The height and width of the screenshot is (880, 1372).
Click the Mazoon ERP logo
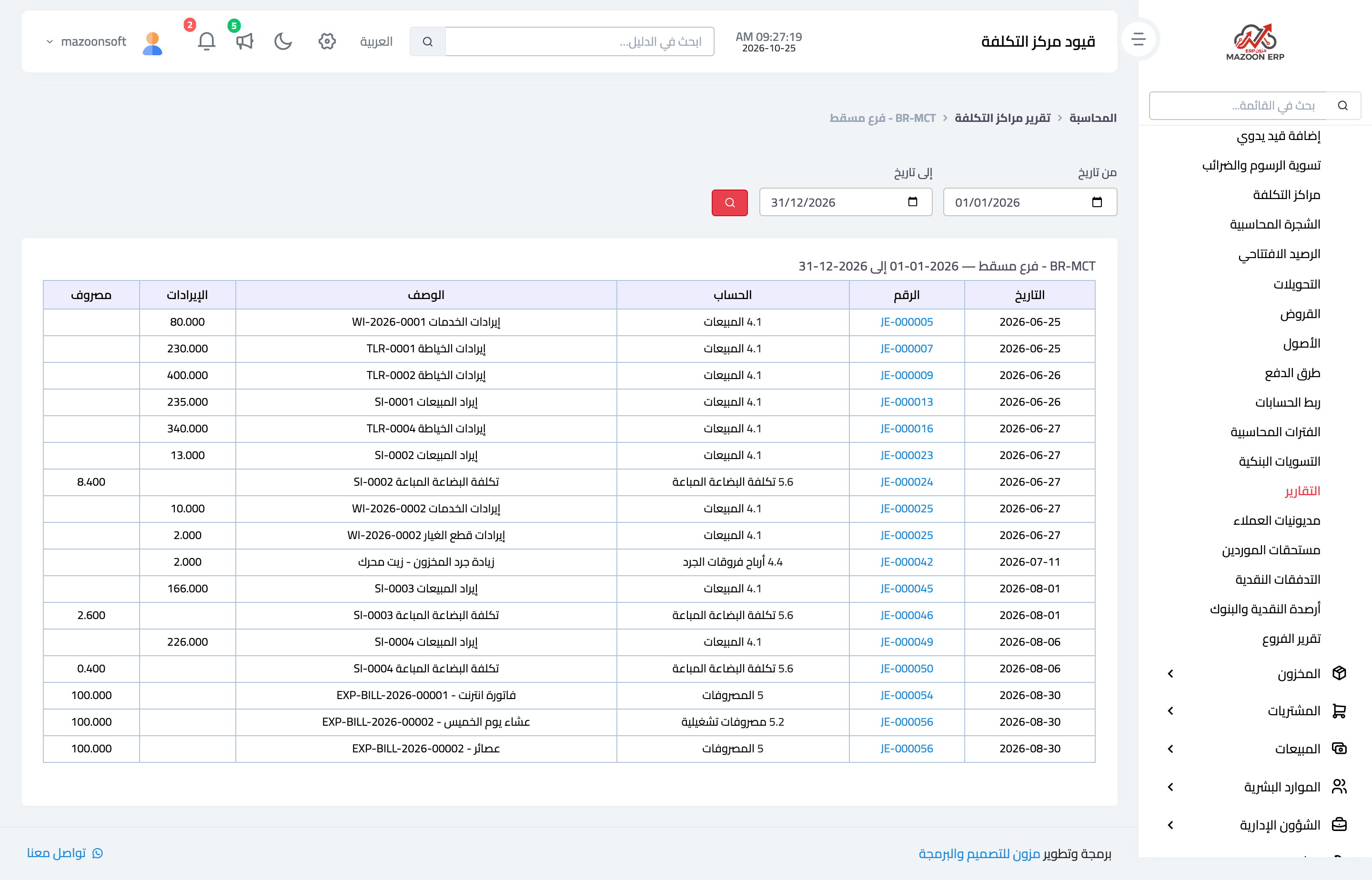(1255, 42)
